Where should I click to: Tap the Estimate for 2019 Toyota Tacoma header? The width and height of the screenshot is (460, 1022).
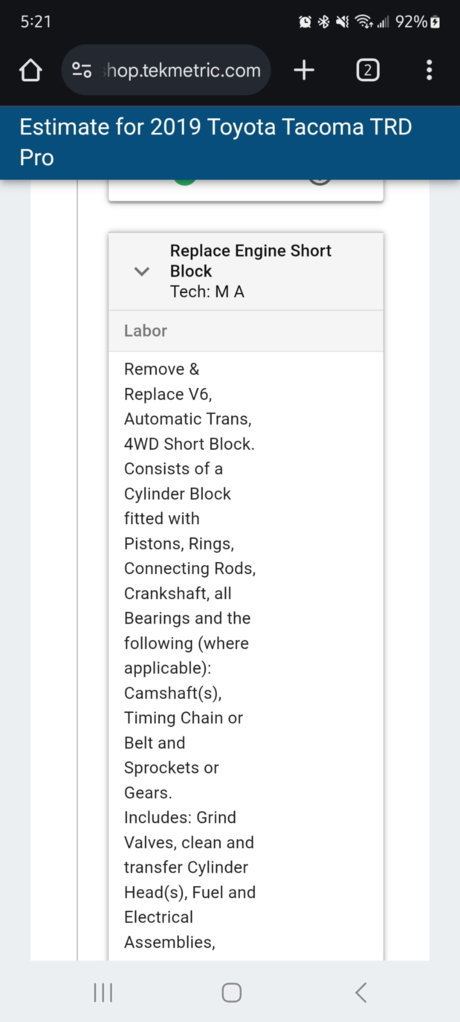click(x=216, y=142)
